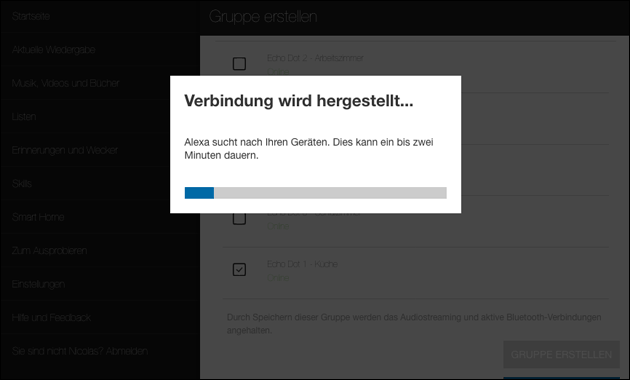630x380 pixels.
Task: Check Echo Dot 2 - Arbeitszimmer checkbox
Action: pyautogui.click(x=239, y=63)
